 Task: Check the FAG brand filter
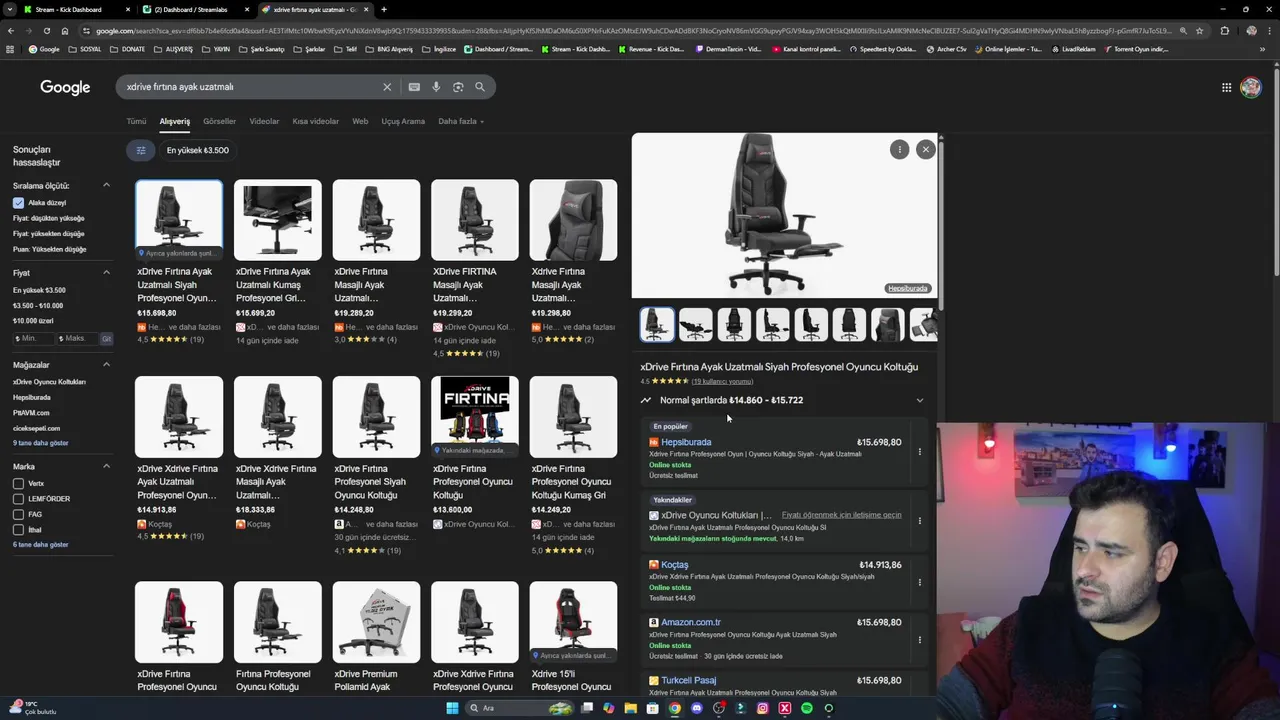[18, 514]
